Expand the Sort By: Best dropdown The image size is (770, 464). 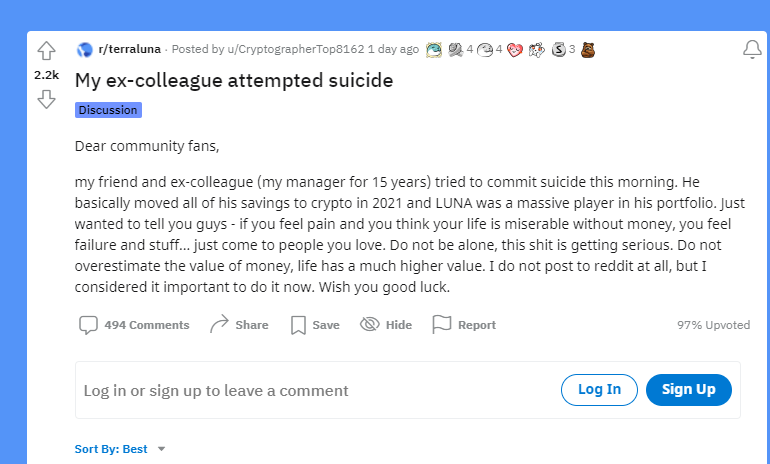tap(120, 449)
